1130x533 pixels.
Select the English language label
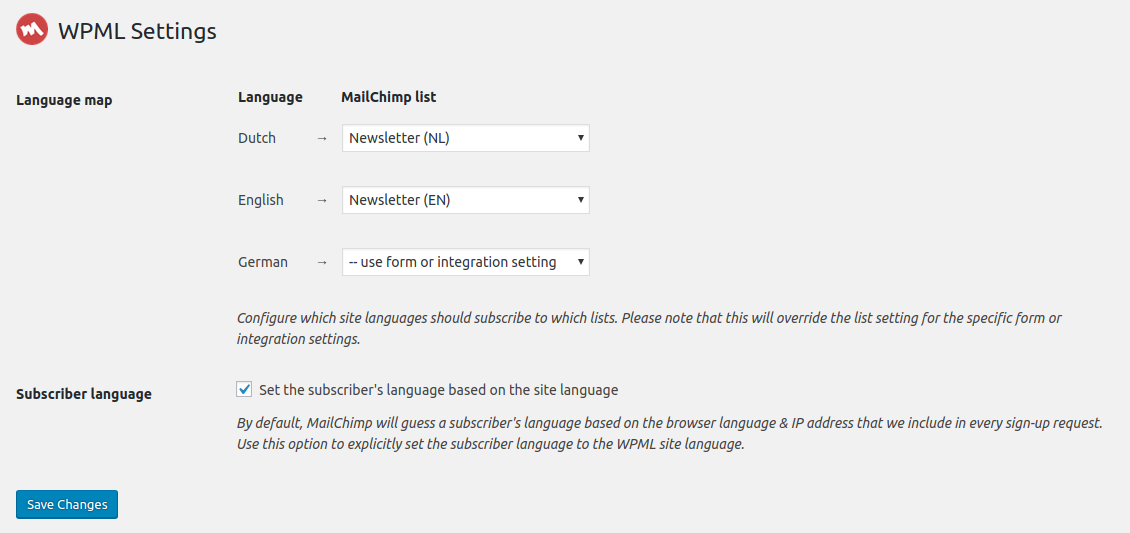pyautogui.click(x=261, y=200)
